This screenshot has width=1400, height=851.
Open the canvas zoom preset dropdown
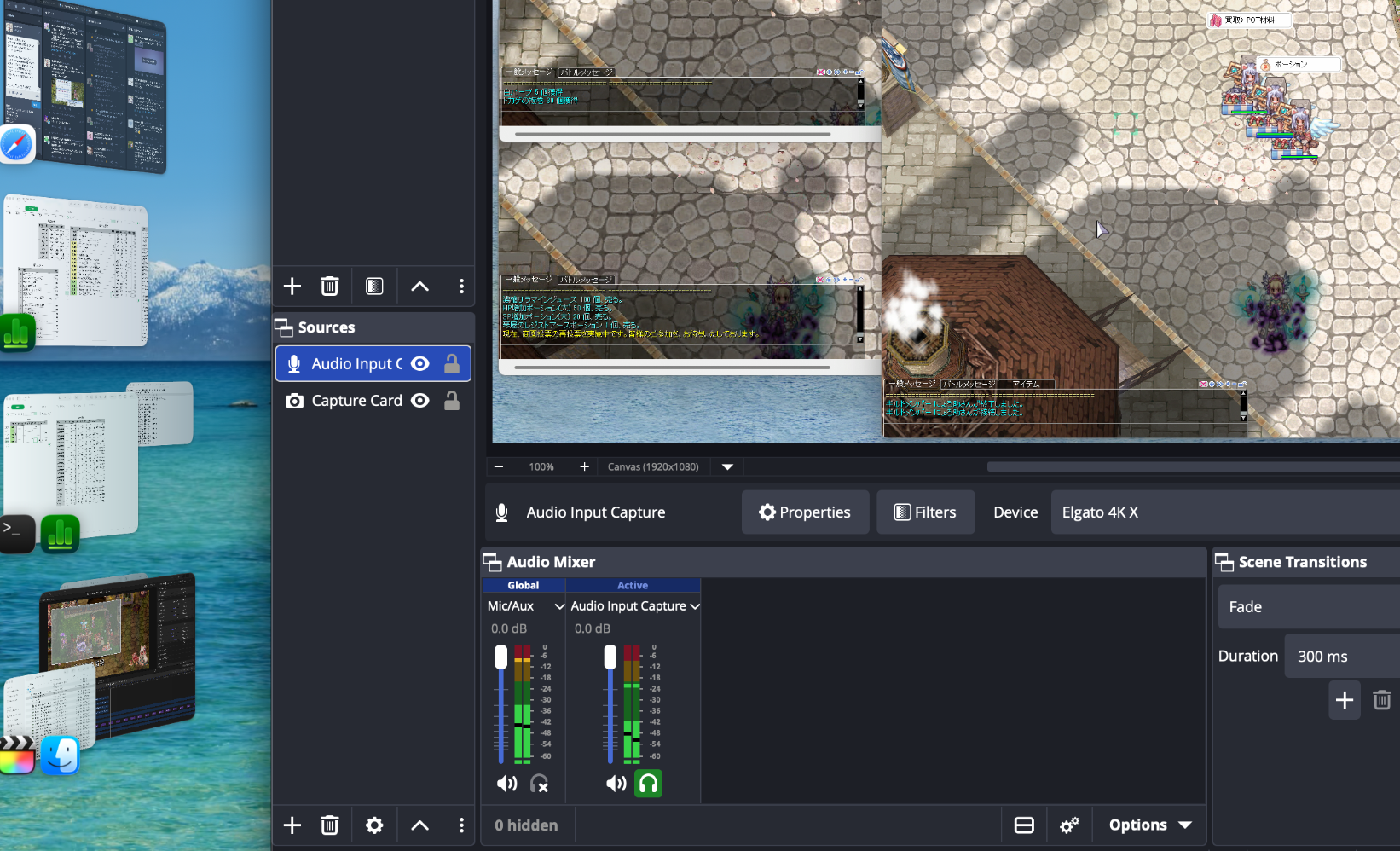point(727,466)
